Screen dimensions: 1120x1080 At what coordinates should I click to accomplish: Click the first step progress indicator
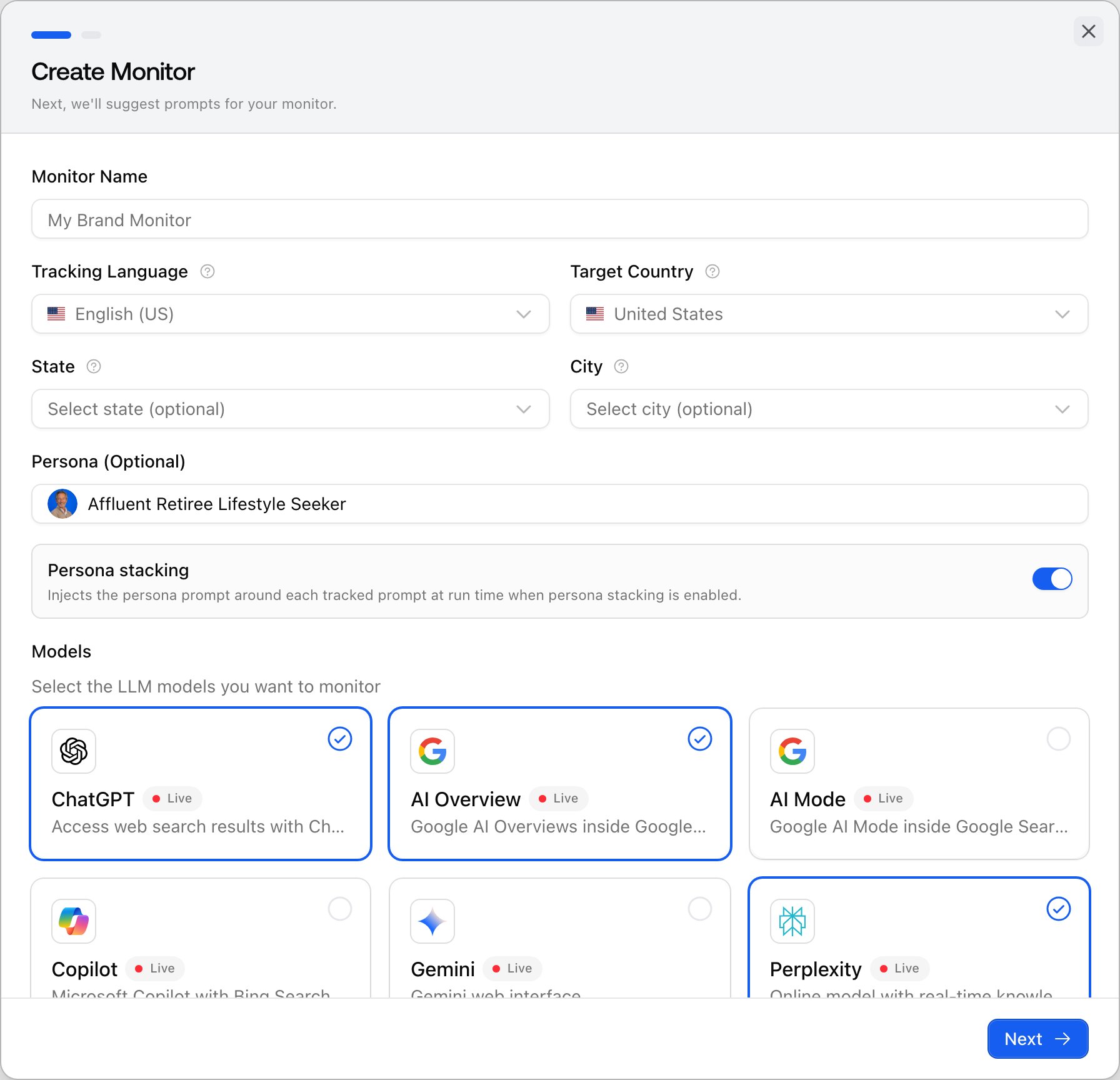(51, 35)
